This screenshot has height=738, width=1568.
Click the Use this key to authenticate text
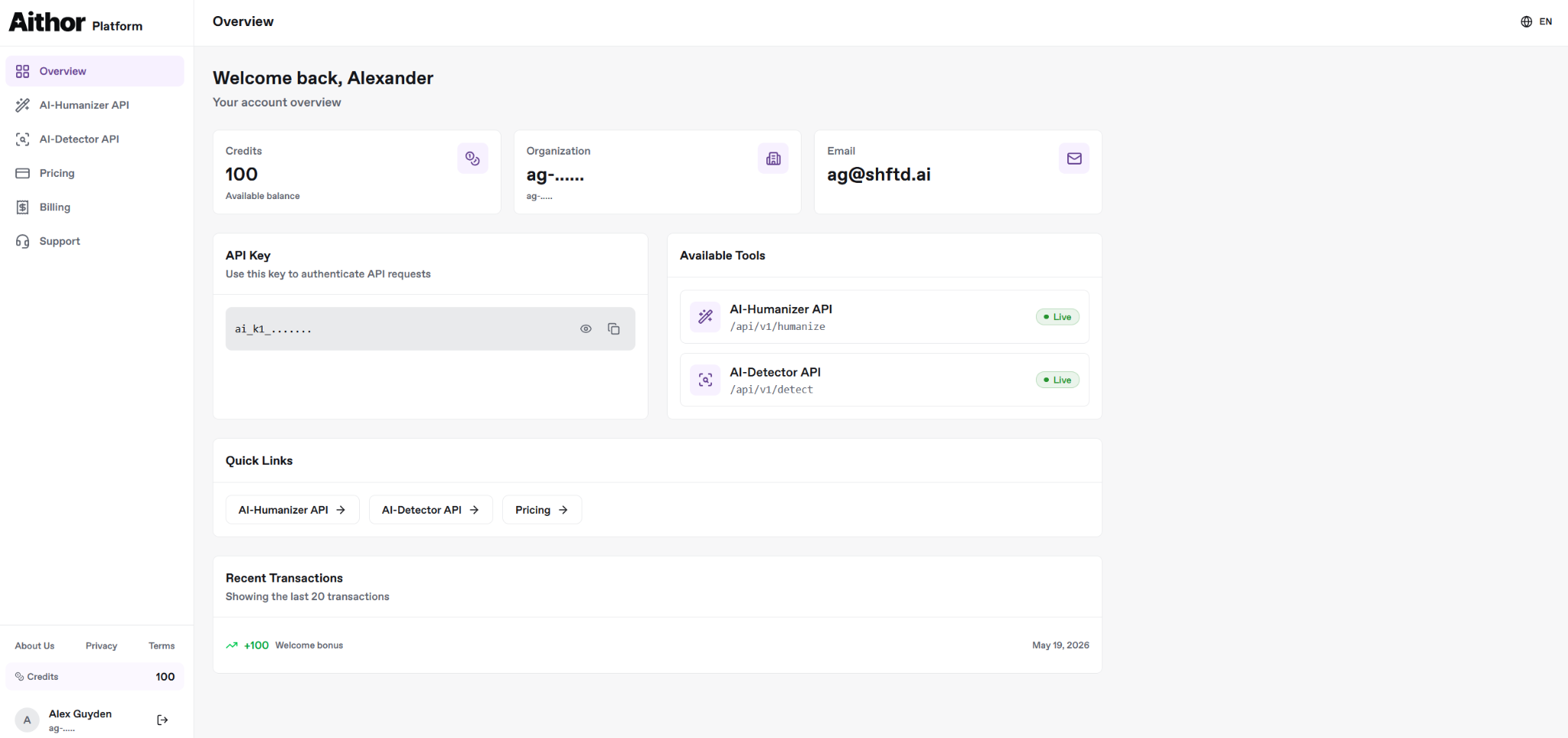[328, 274]
